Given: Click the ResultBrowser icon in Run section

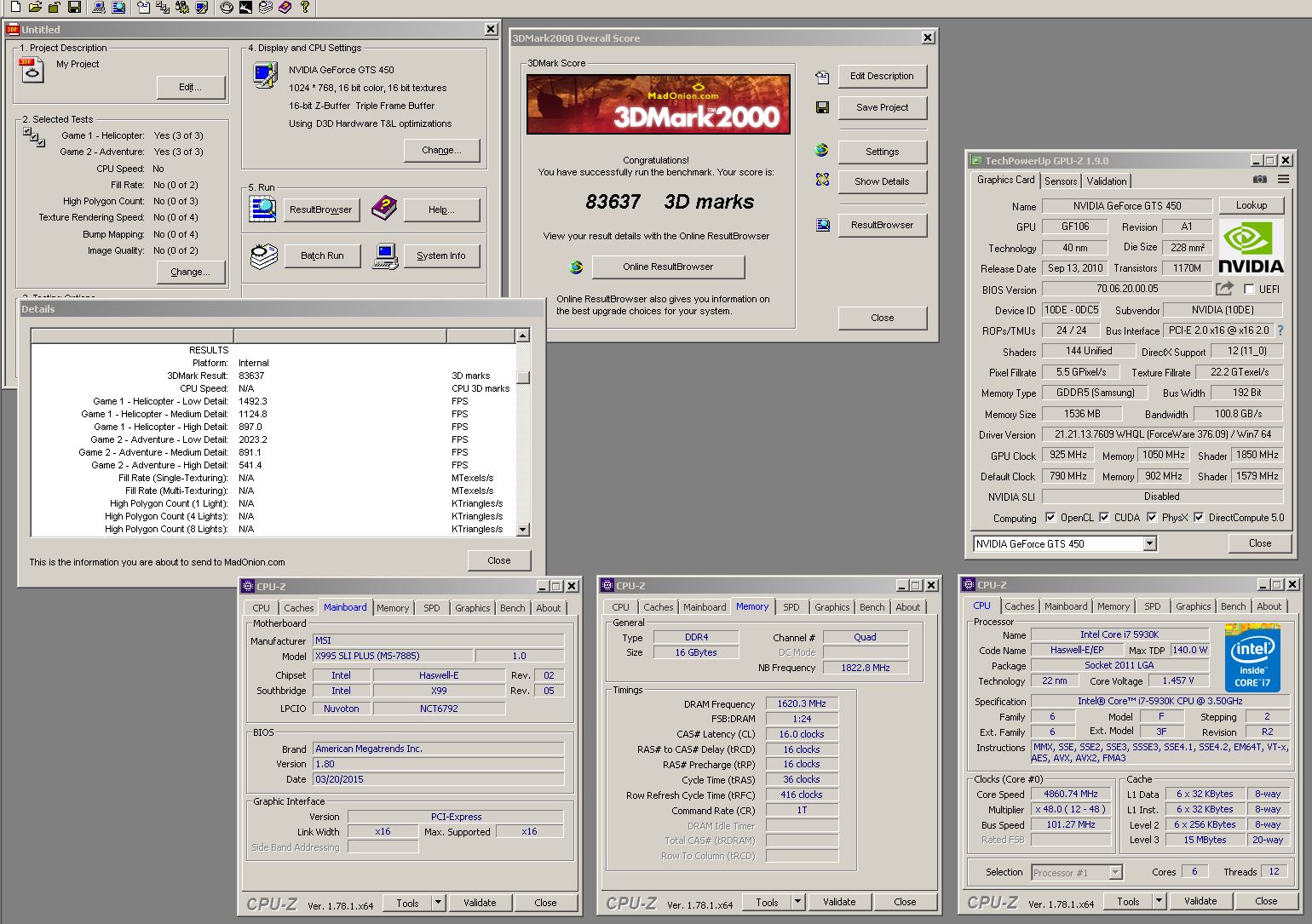Looking at the screenshot, I should click(262, 209).
